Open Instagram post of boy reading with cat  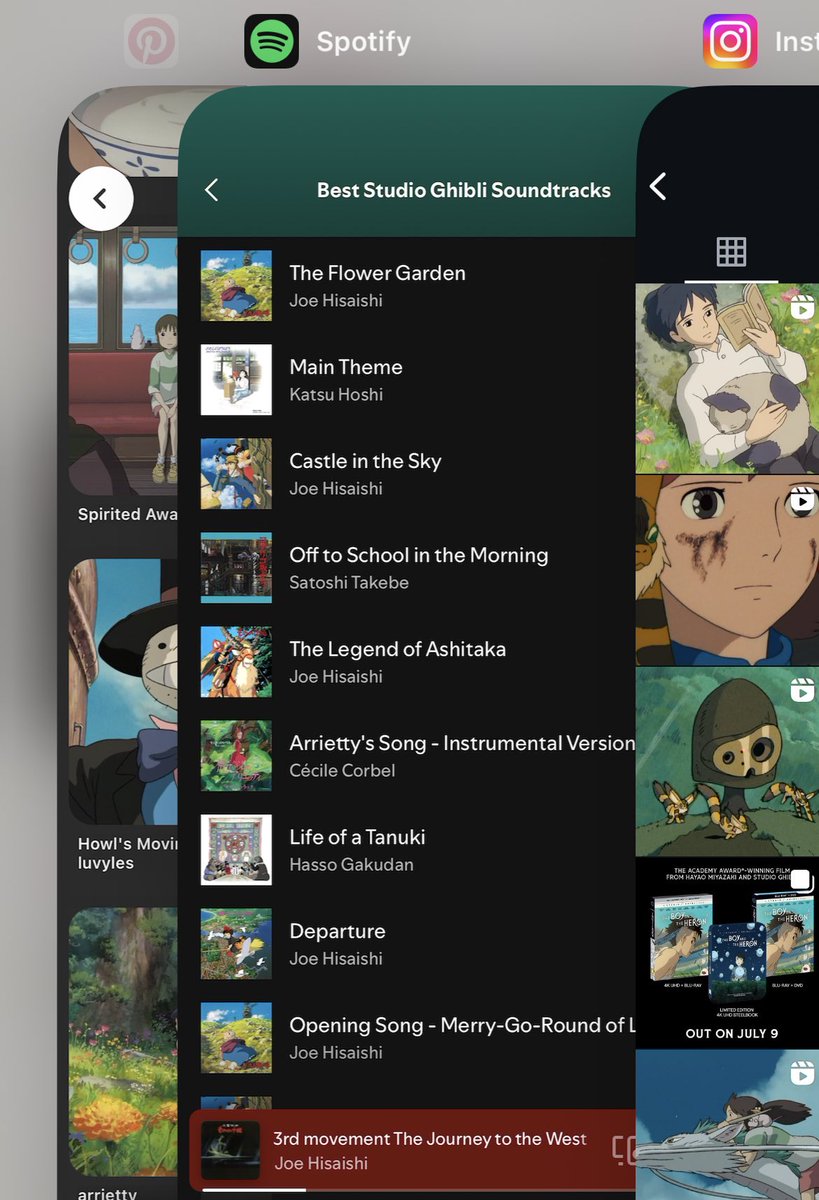pyautogui.click(x=727, y=378)
